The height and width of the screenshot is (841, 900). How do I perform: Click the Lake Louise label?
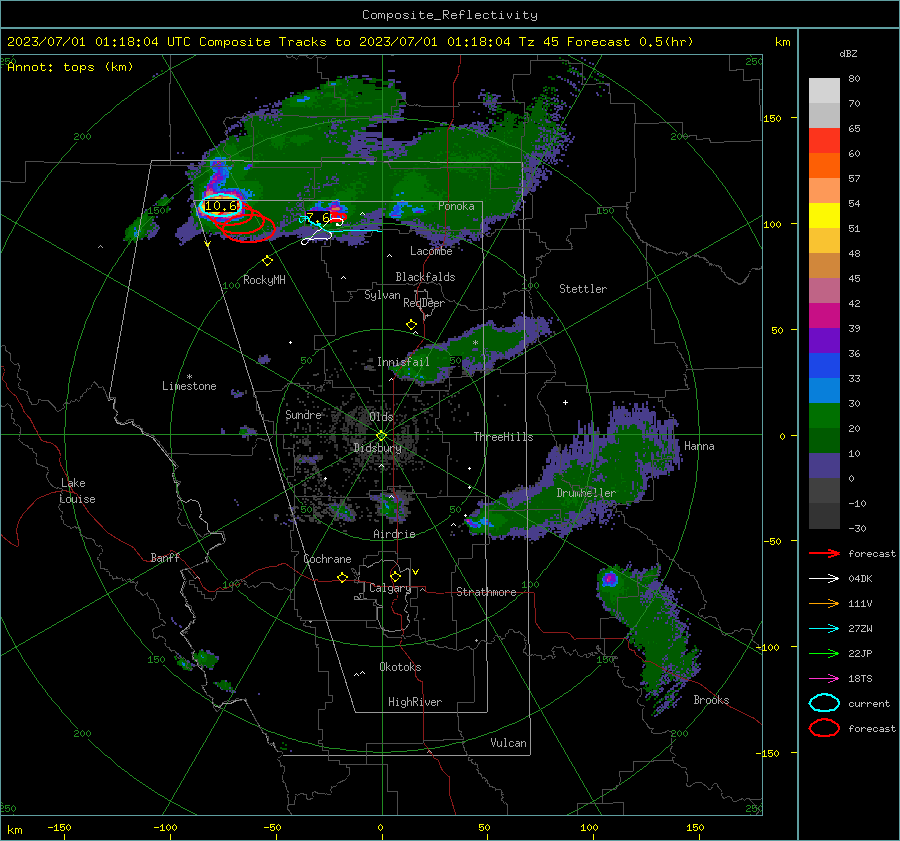(77, 491)
